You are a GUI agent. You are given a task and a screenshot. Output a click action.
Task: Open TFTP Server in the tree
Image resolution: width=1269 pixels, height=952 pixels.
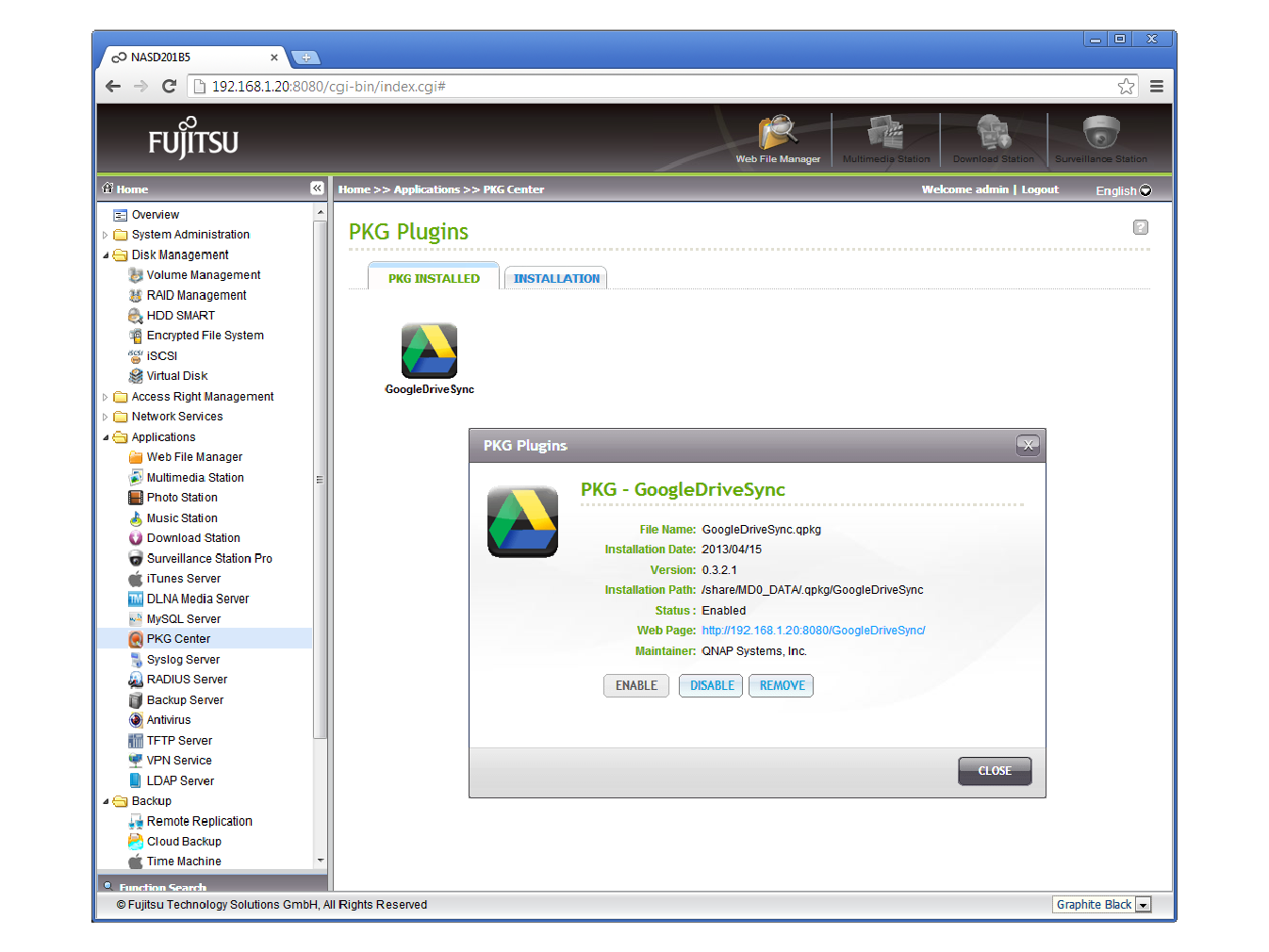pyautogui.click(x=179, y=741)
